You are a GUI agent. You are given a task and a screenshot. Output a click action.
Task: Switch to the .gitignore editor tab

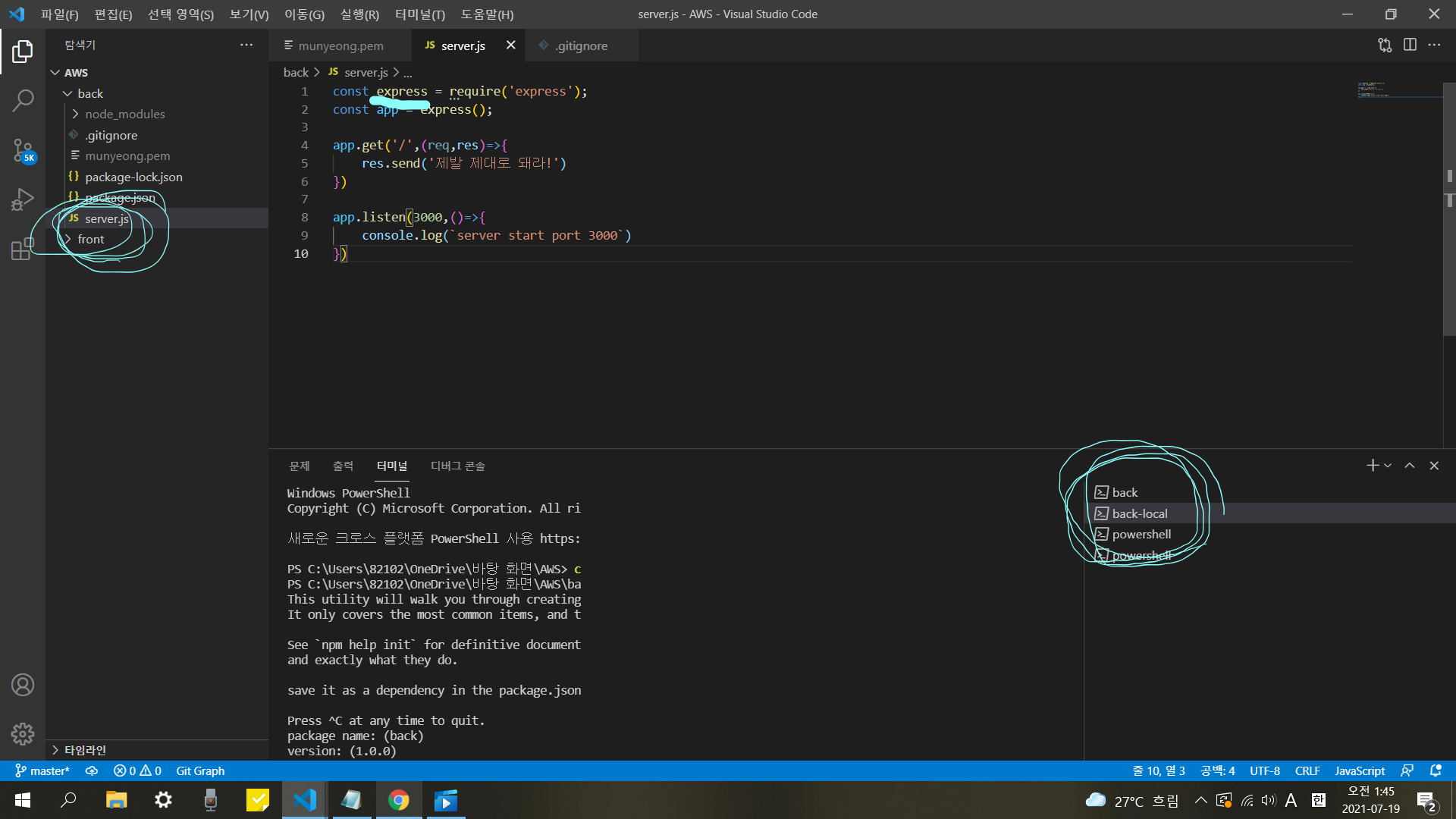pos(581,45)
